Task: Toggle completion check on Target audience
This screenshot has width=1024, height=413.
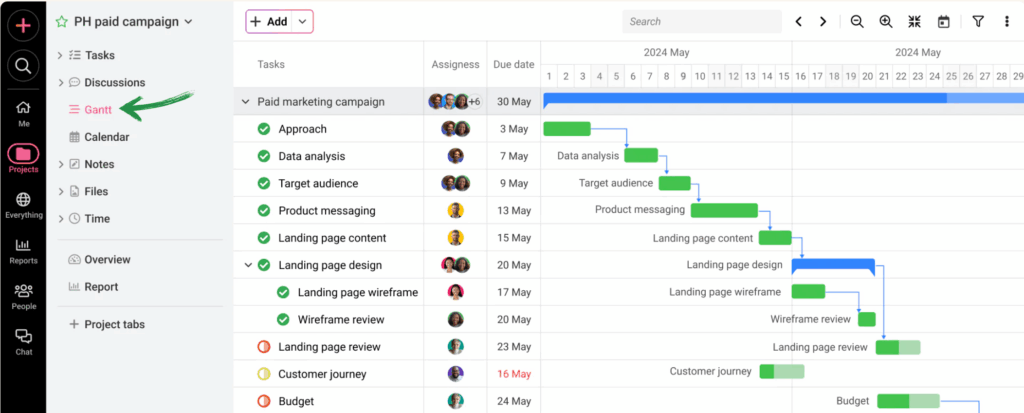Action: 264,184
